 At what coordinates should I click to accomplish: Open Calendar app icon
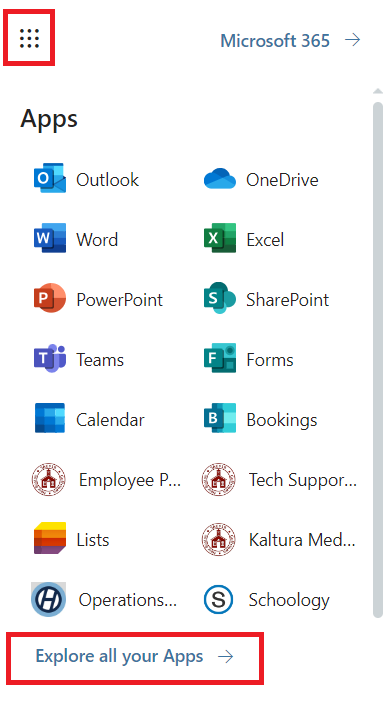click(x=50, y=418)
